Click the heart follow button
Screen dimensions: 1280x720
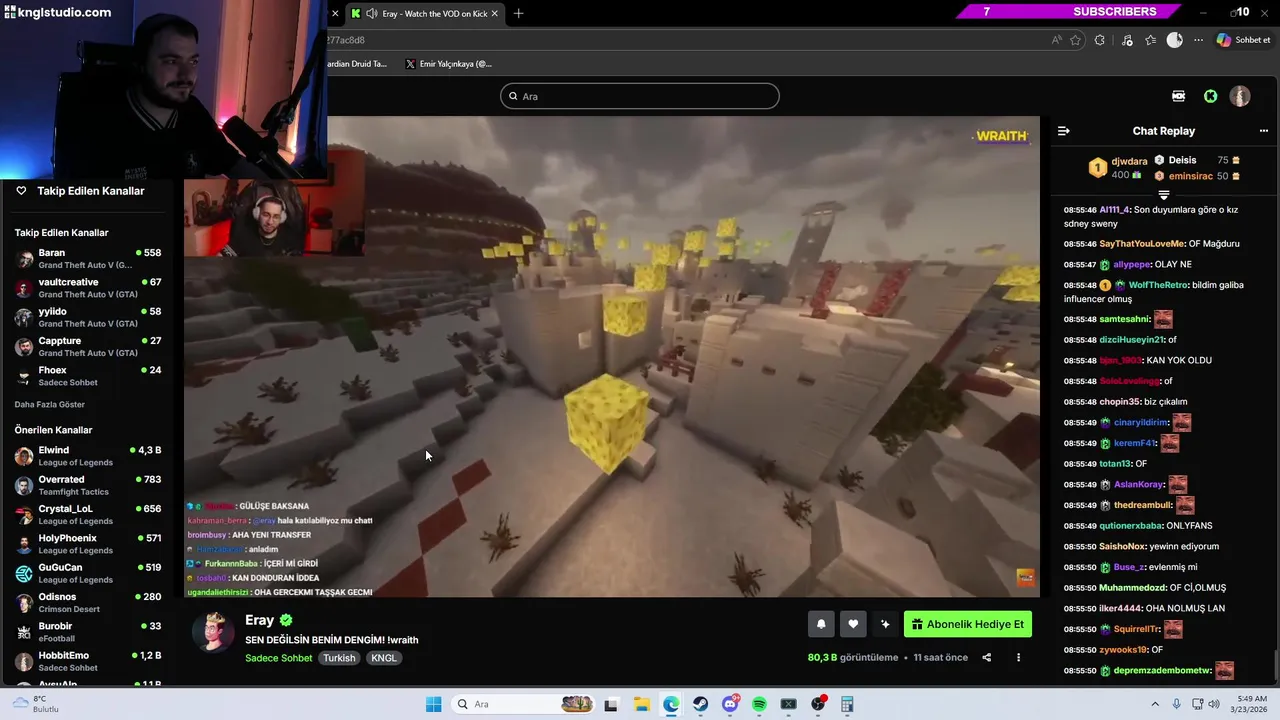(853, 624)
